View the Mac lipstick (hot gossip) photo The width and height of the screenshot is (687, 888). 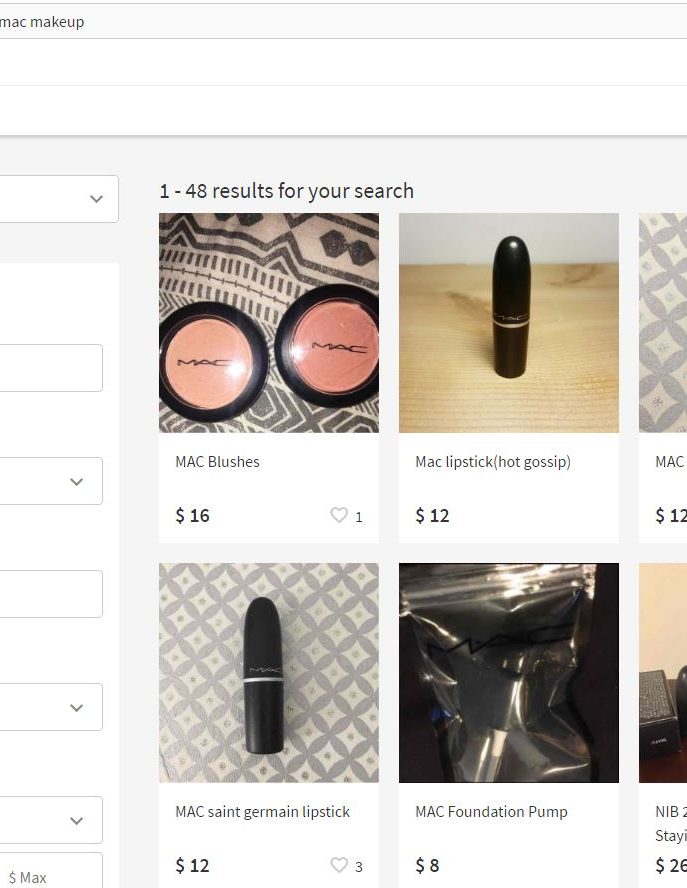click(509, 323)
